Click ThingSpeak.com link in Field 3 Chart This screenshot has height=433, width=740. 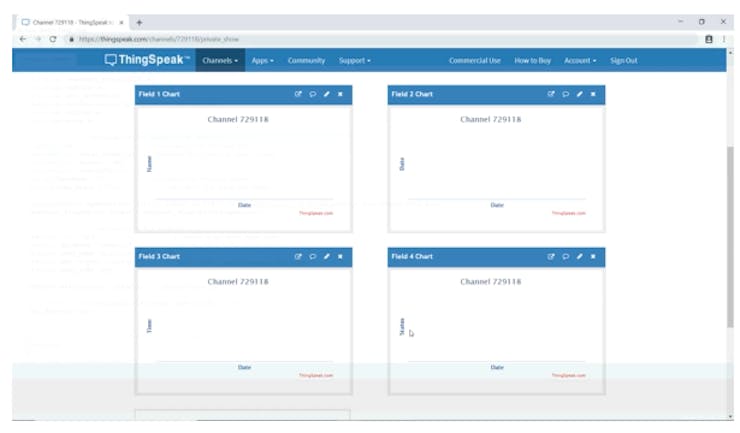pyautogui.click(x=316, y=375)
